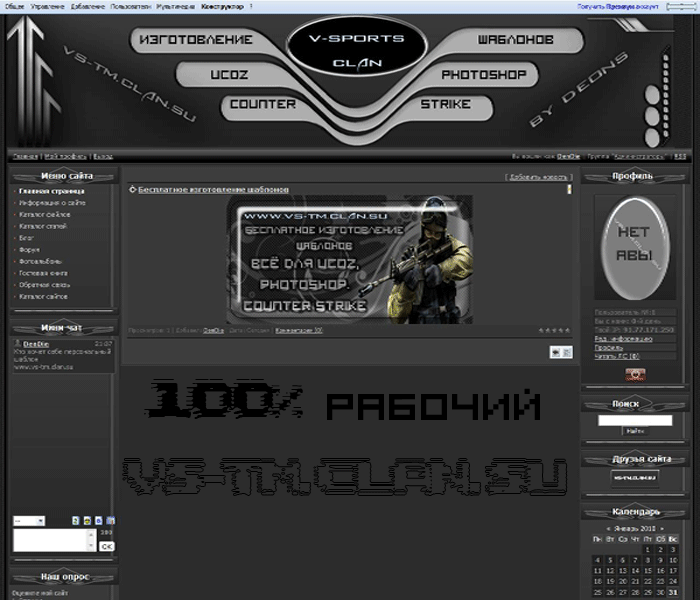This screenshot has height=600, width=700.
Task: Open the Читать ЛС private messages link
Action: tap(617, 356)
